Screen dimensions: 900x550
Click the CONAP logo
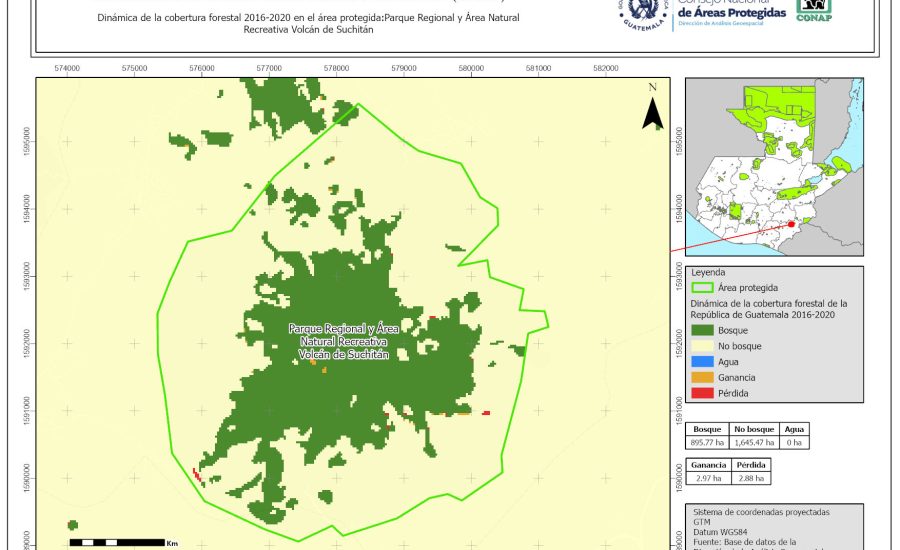[815, 9]
